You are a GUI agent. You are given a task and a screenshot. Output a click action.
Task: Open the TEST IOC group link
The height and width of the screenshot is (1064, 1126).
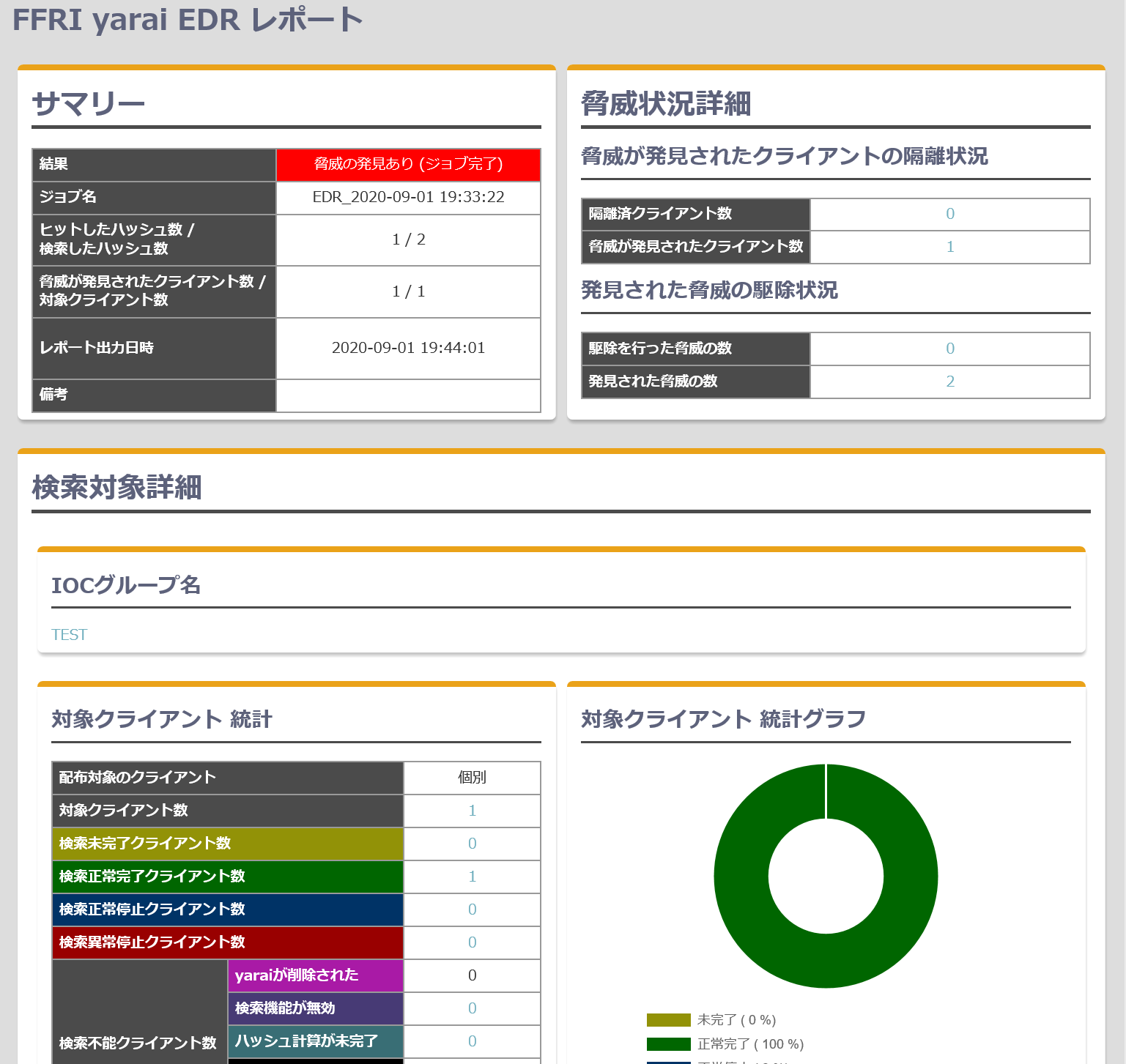(69, 635)
